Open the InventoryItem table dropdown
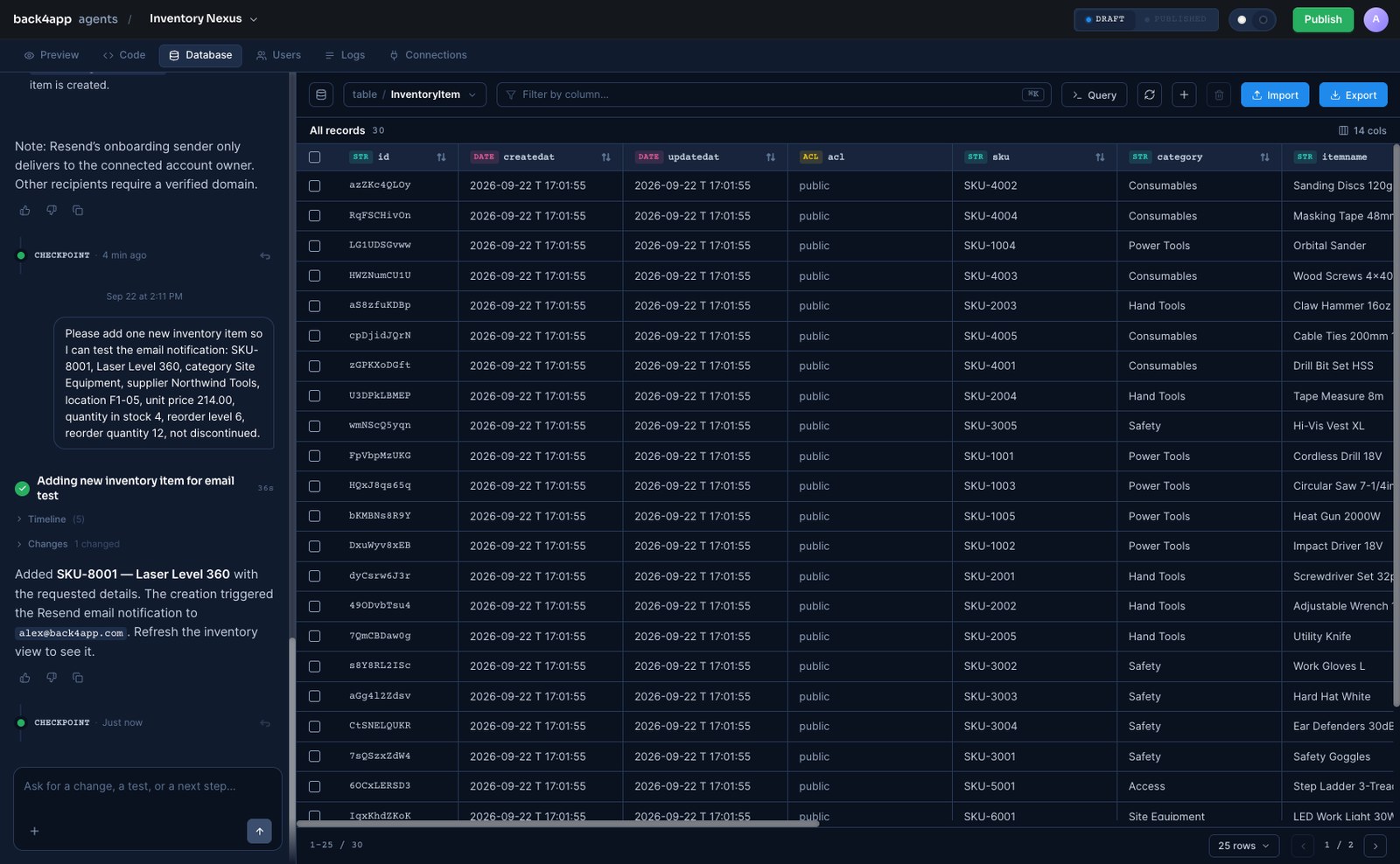The image size is (1400, 864). tap(414, 94)
